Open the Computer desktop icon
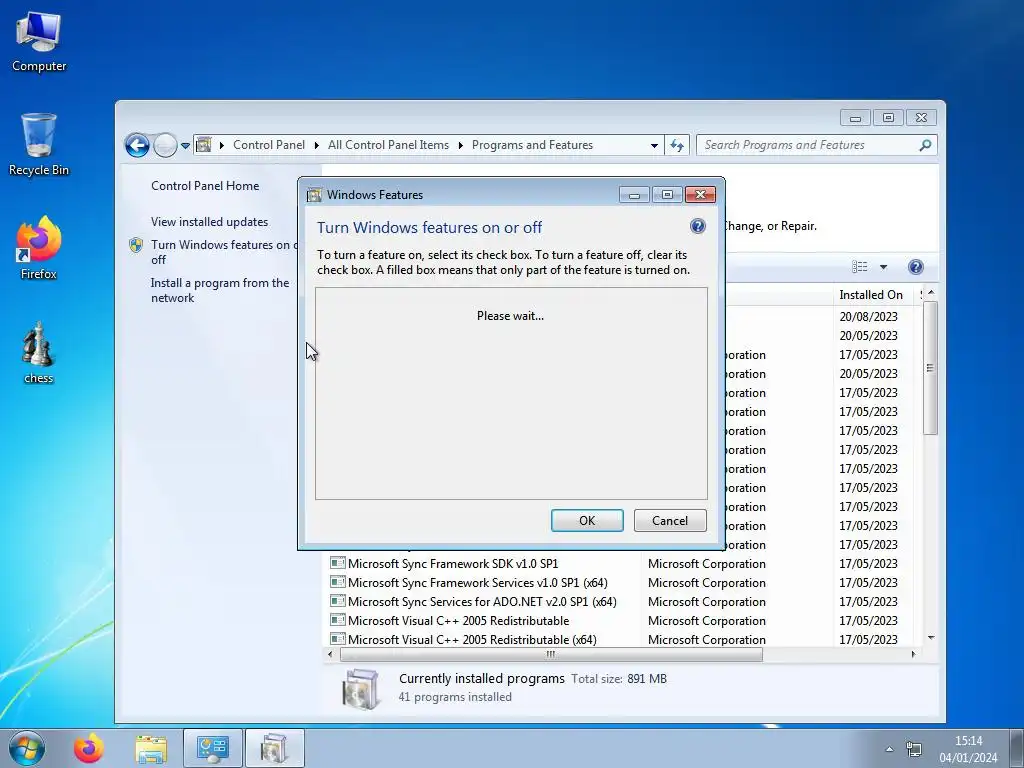The image size is (1024, 768). tap(39, 41)
